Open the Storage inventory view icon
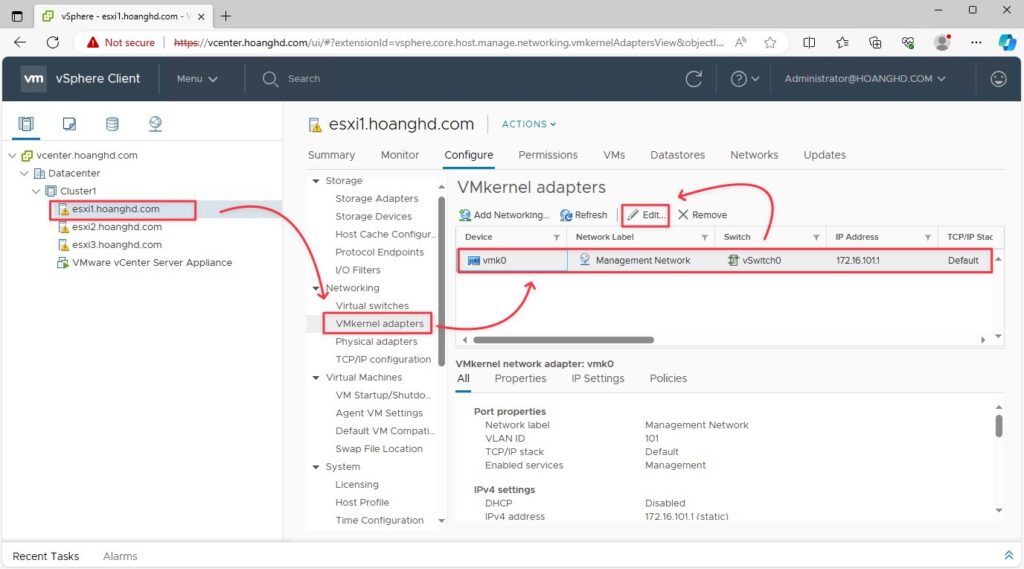The image size is (1024, 569). 112,123
